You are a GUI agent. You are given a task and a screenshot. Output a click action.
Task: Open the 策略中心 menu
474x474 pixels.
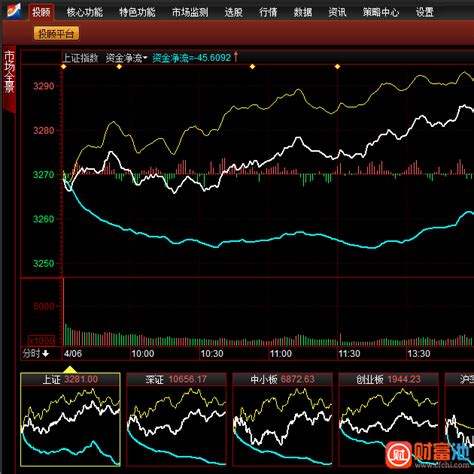(x=381, y=12)
